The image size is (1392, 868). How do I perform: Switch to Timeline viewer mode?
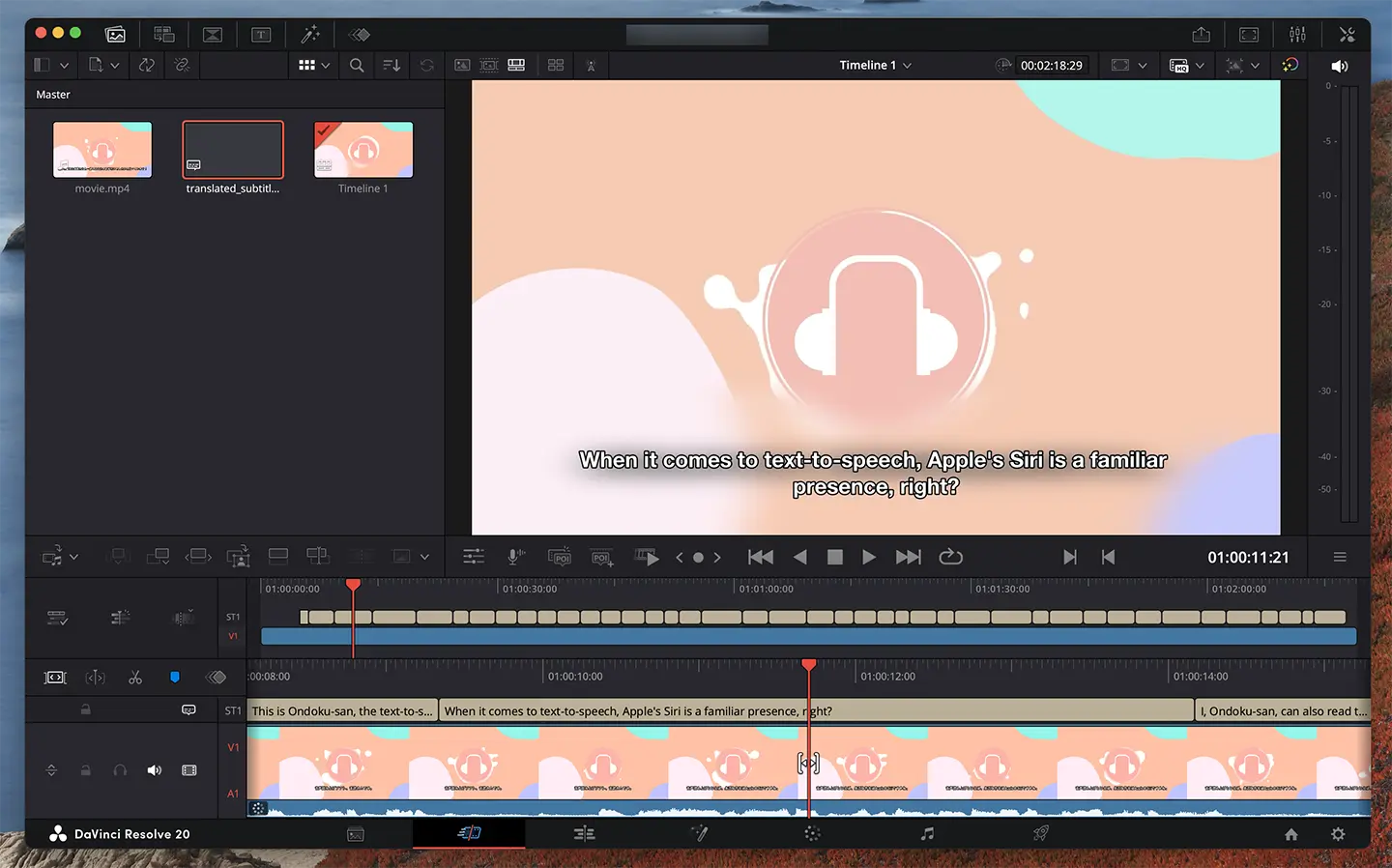pyautogui.click(x=516, y=66)
